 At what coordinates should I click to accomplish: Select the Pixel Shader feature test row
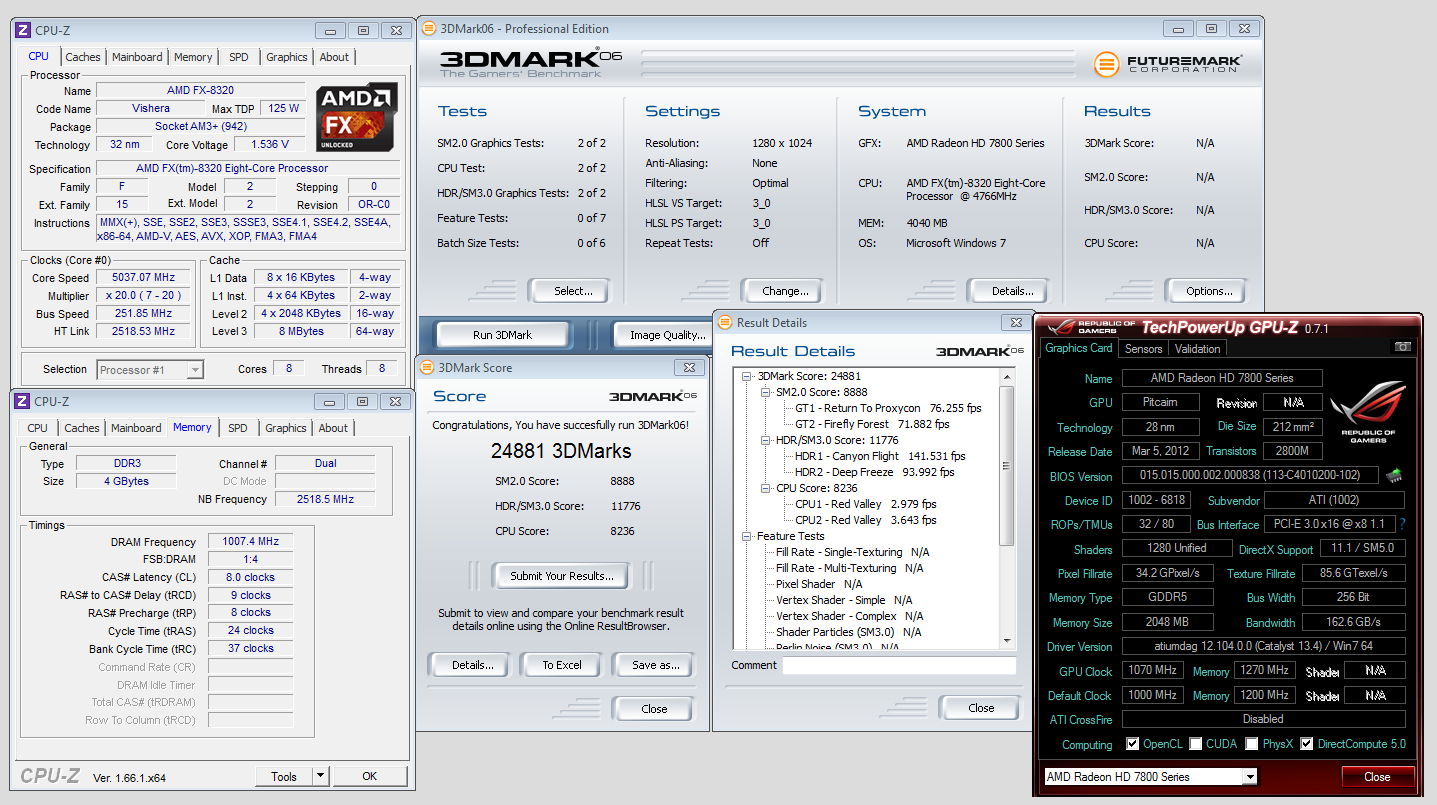(x=818, y=584)
